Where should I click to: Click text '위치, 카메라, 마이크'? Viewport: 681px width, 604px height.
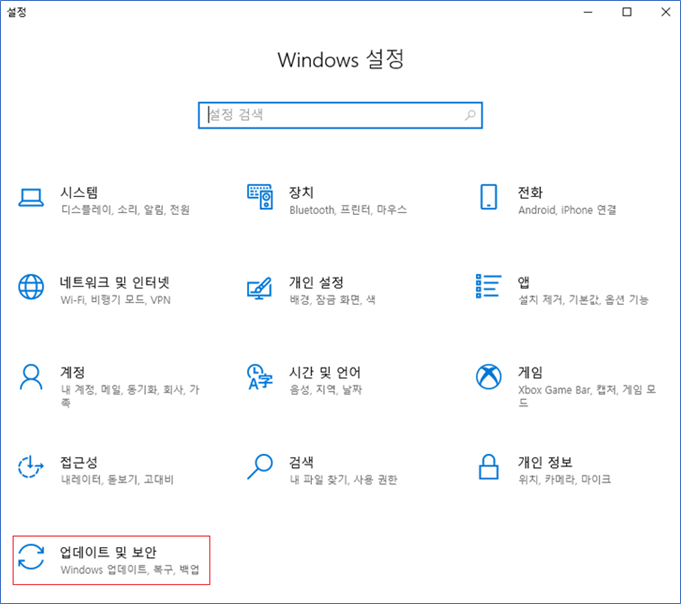point(565,479)
